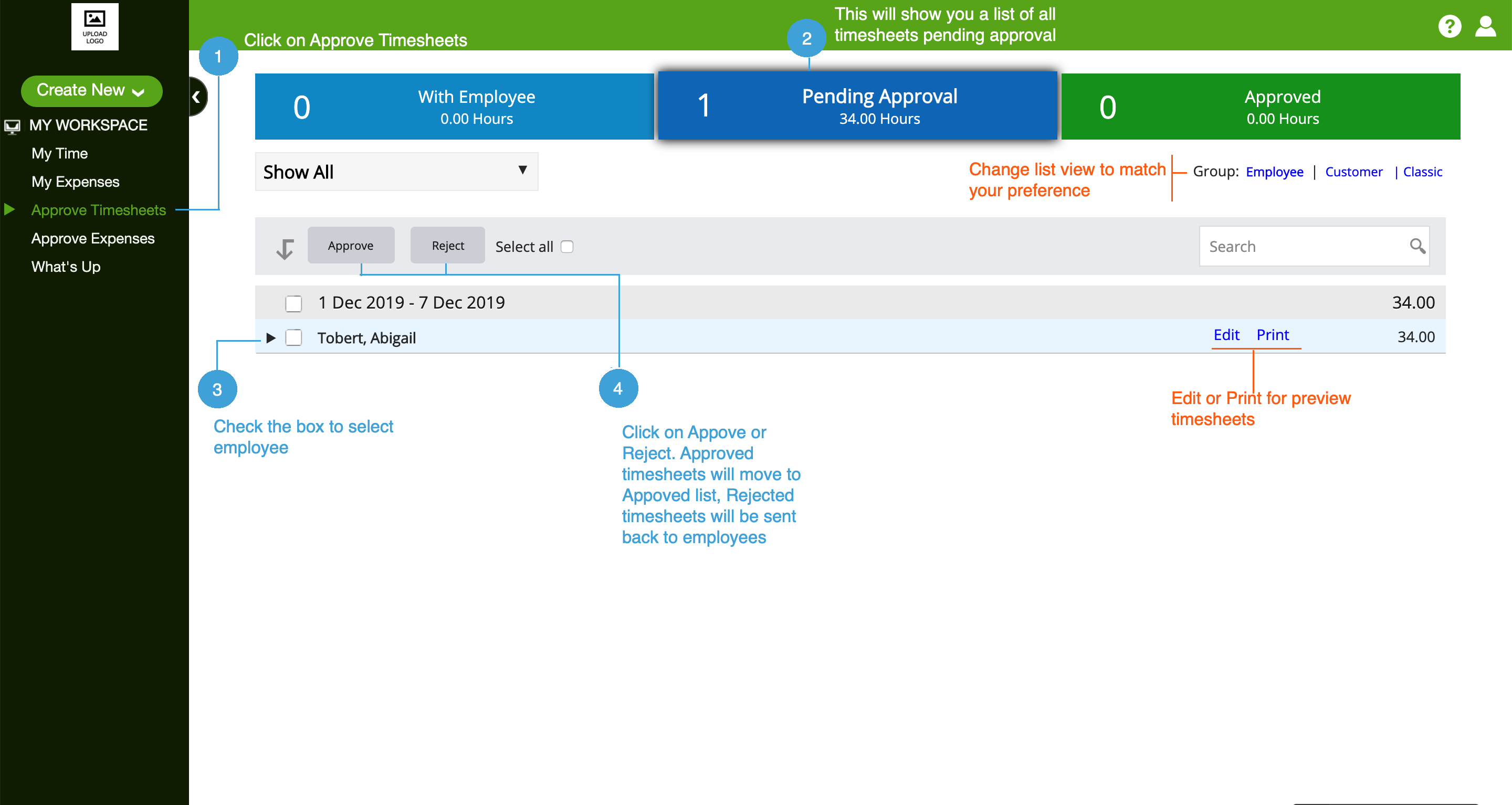The image size is (1512, 805).
Task: Collapse the sidebar with the chevron arrow
Action: (x=197, y=97)
